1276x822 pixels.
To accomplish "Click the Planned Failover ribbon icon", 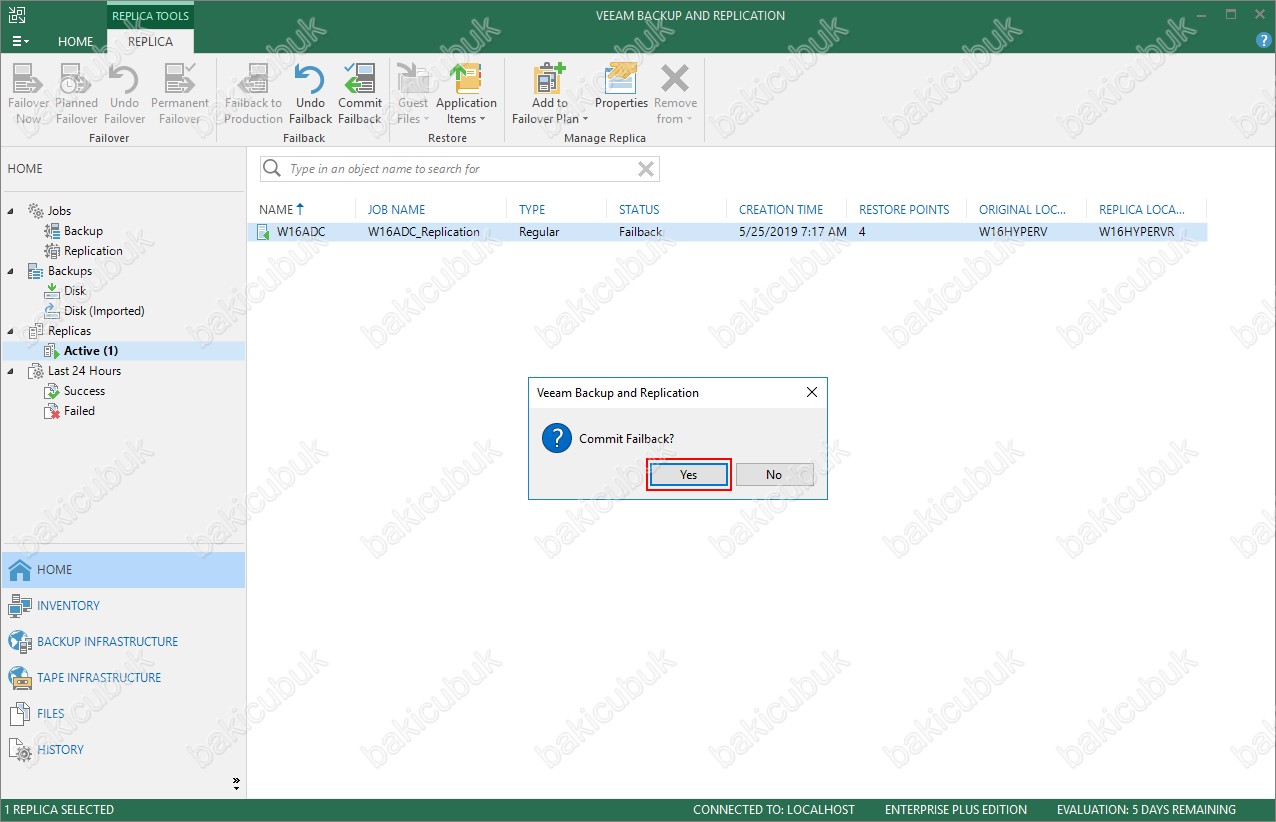I will click(76, 93).
